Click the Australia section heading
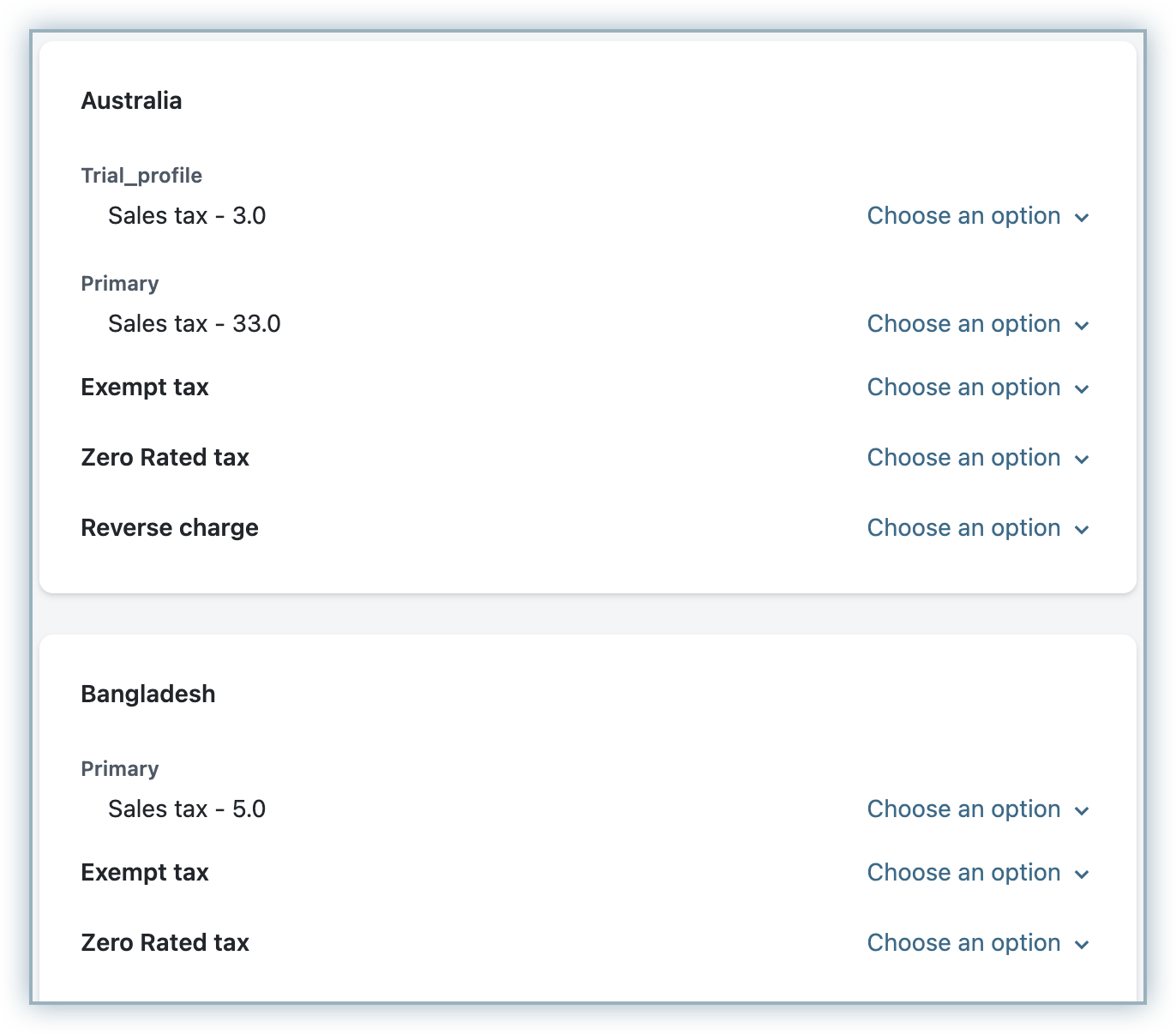Image resolution: width=1176 pixels, height=1034 pixels. 131,101
